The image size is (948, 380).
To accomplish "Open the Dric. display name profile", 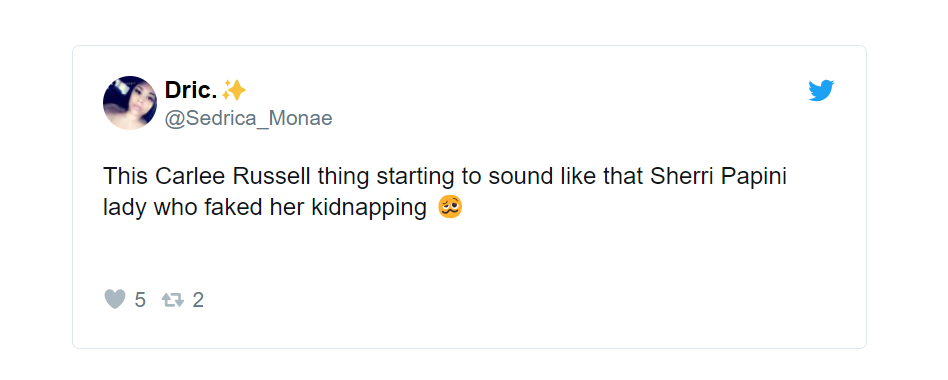I will pyautogui.click(x=191, y=91).
